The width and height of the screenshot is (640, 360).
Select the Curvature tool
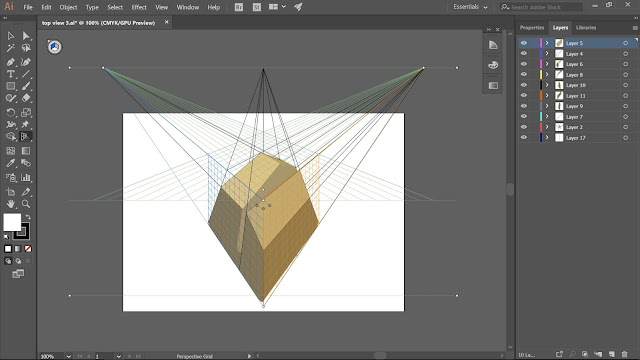(26, 62)
